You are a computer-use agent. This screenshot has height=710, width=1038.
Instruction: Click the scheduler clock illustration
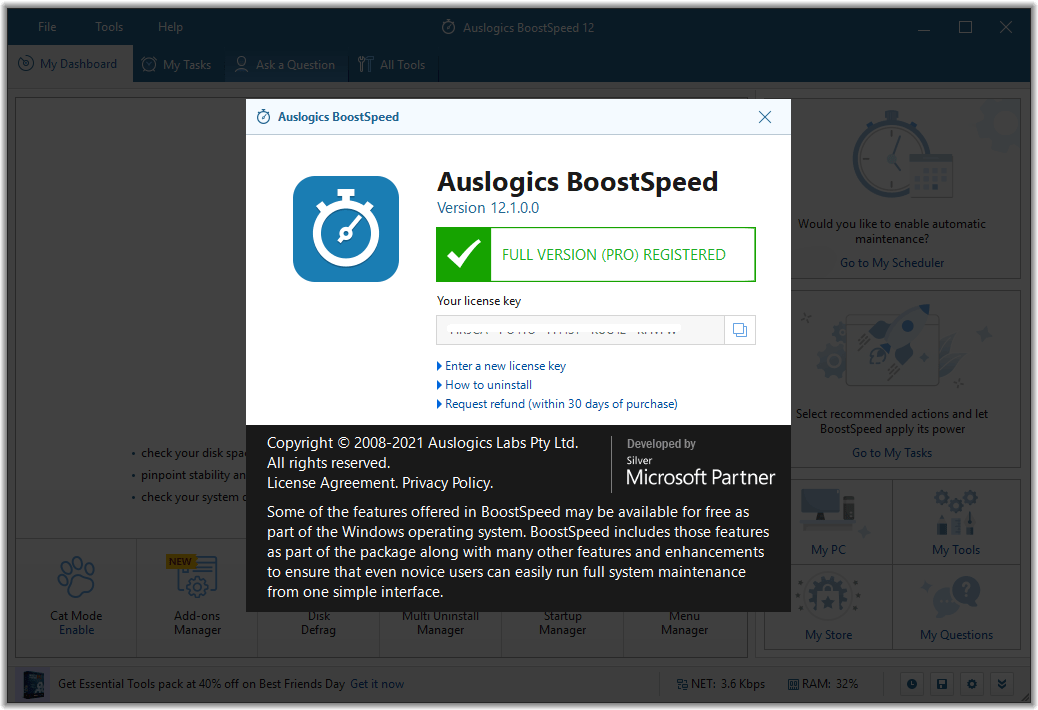click(x=903, y=156)
